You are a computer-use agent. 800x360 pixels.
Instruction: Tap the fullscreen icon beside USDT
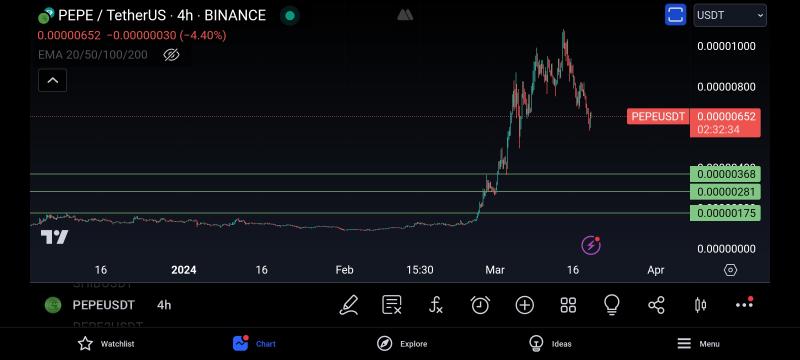pyautogui.click(x=675, y=15)
